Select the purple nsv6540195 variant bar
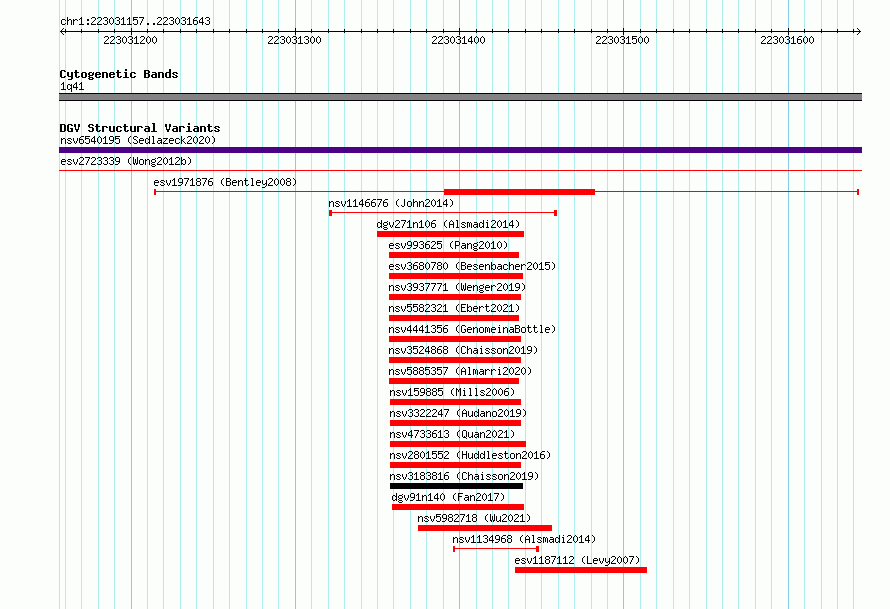 click(460, 150)
